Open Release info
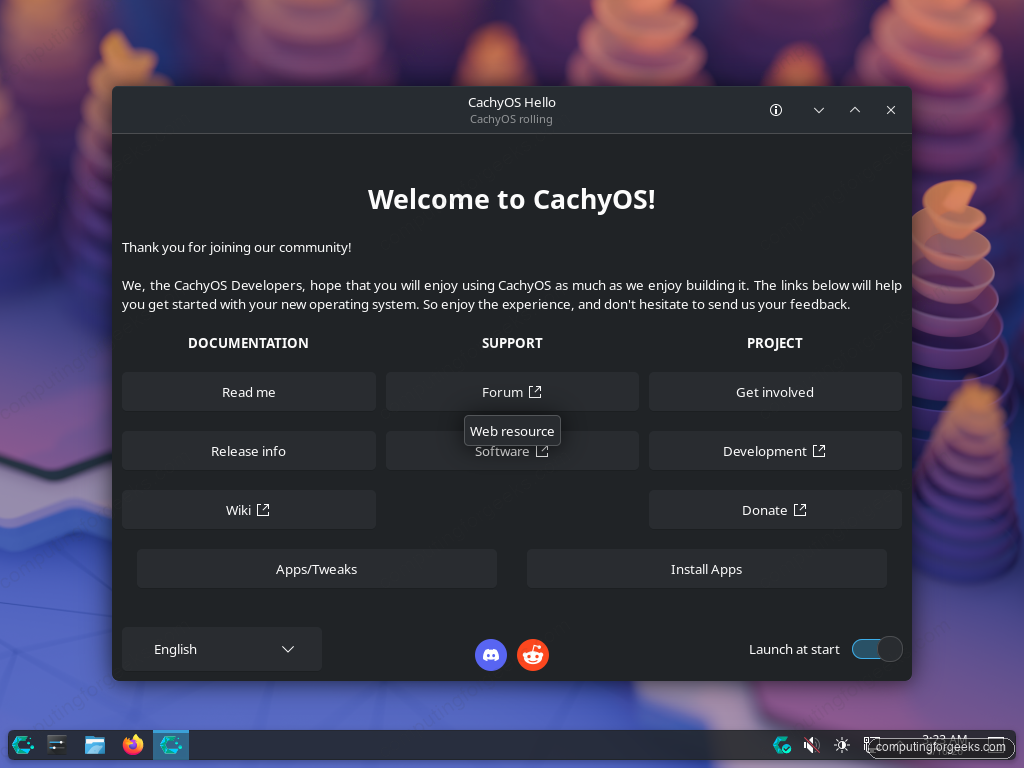Image resolution: width=1024 pixels, height=768 pixels. coord(248,451)
